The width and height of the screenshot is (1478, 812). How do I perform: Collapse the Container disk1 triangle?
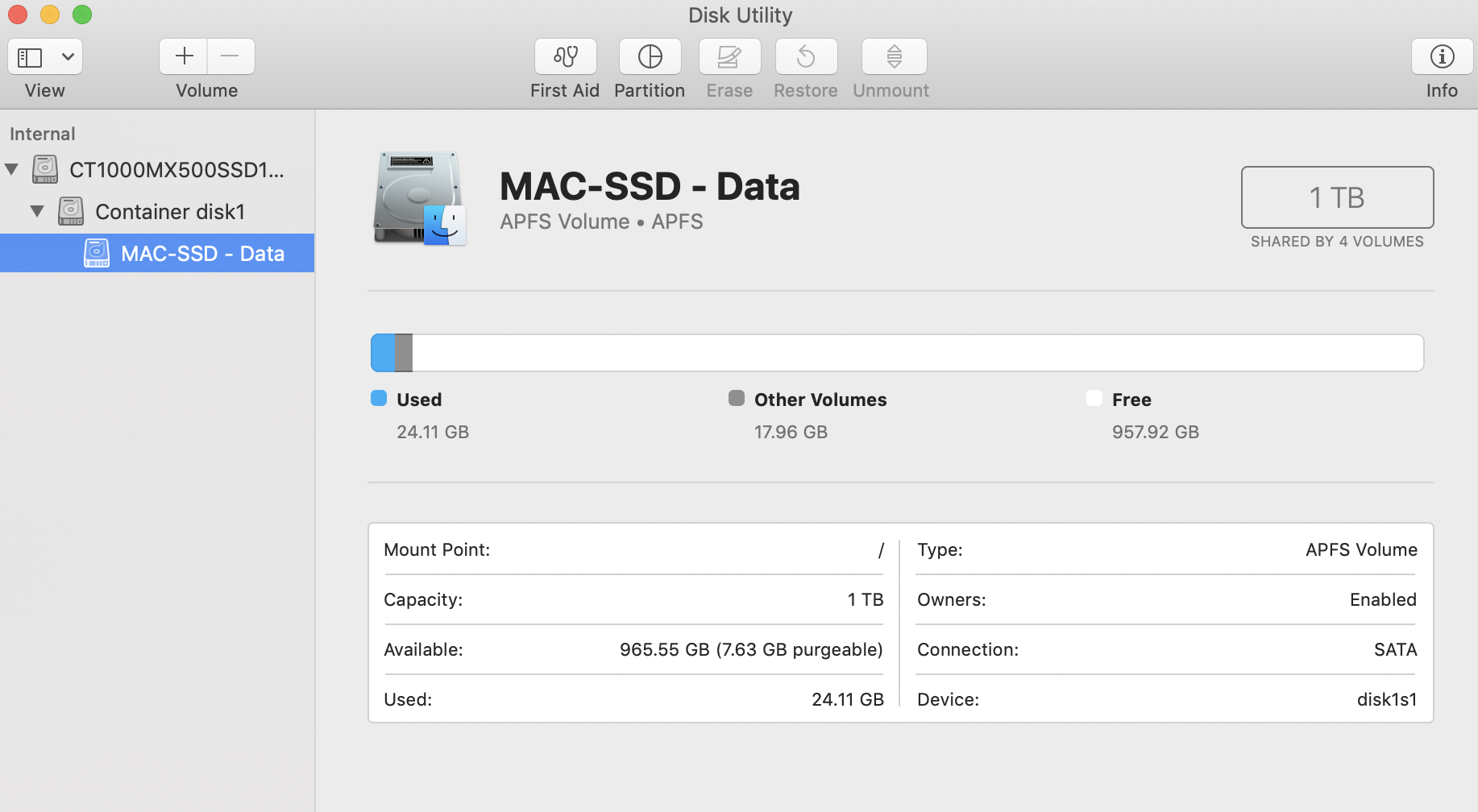pos(37,211)
